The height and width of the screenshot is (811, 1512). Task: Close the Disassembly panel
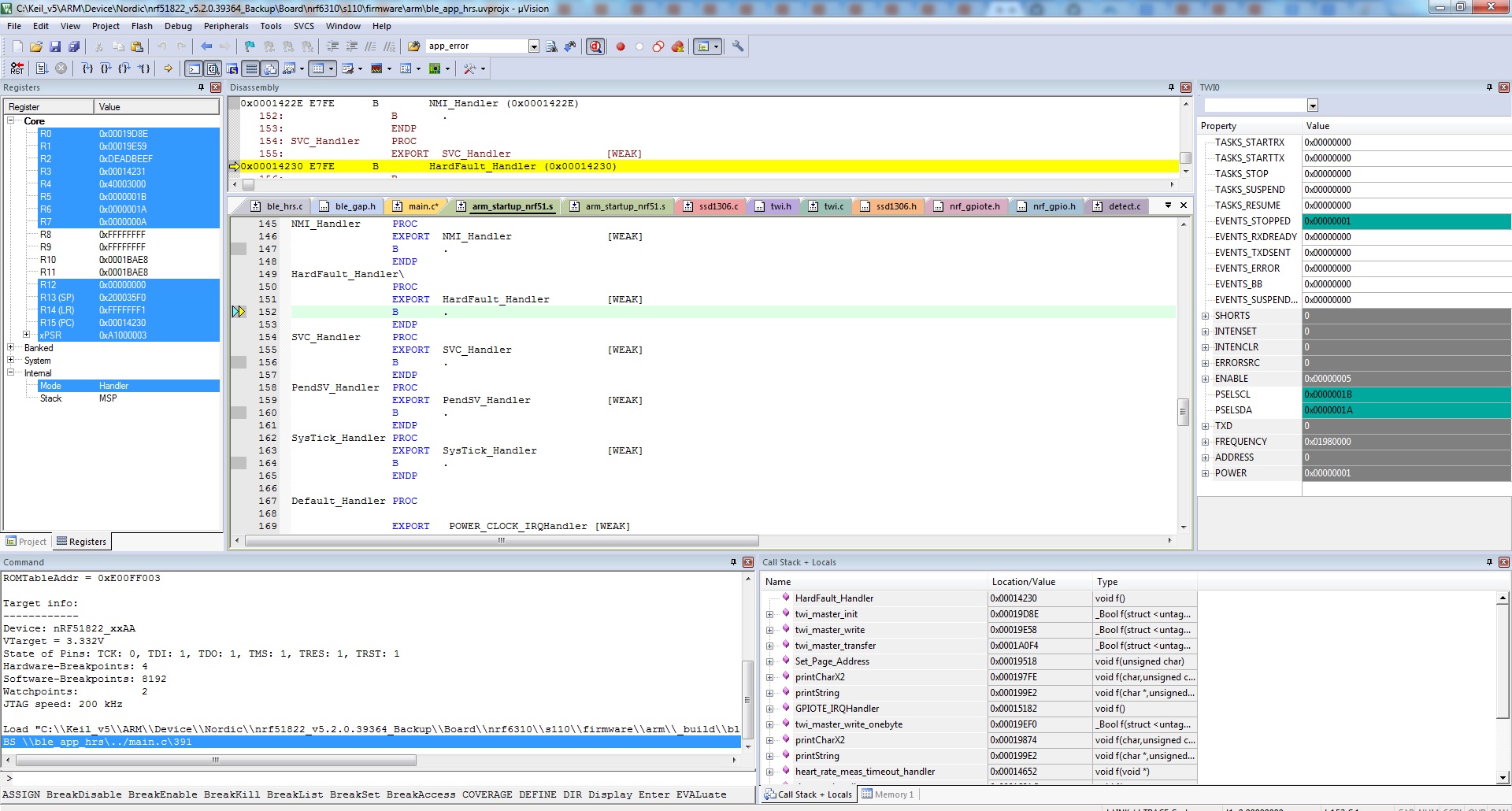(x=1185, y=87)
